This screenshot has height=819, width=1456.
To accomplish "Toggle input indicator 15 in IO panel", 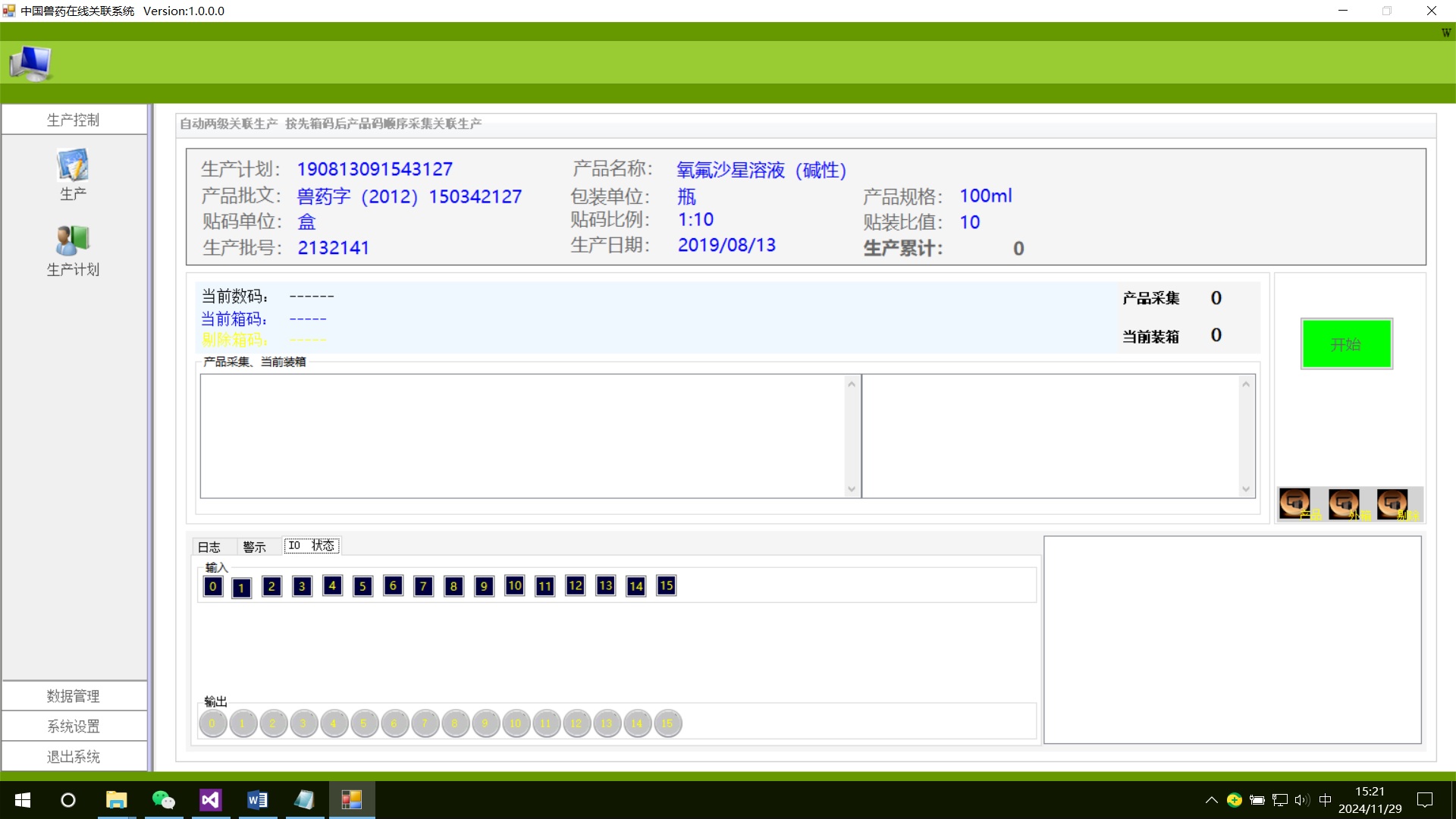I will 666,585.
